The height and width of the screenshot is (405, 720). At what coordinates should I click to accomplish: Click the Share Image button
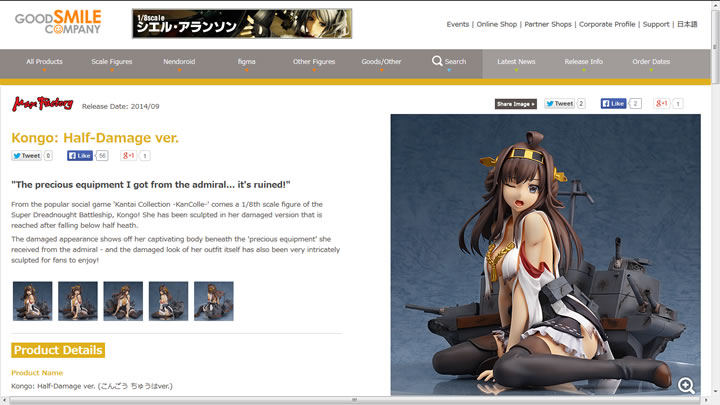(516, 104)
